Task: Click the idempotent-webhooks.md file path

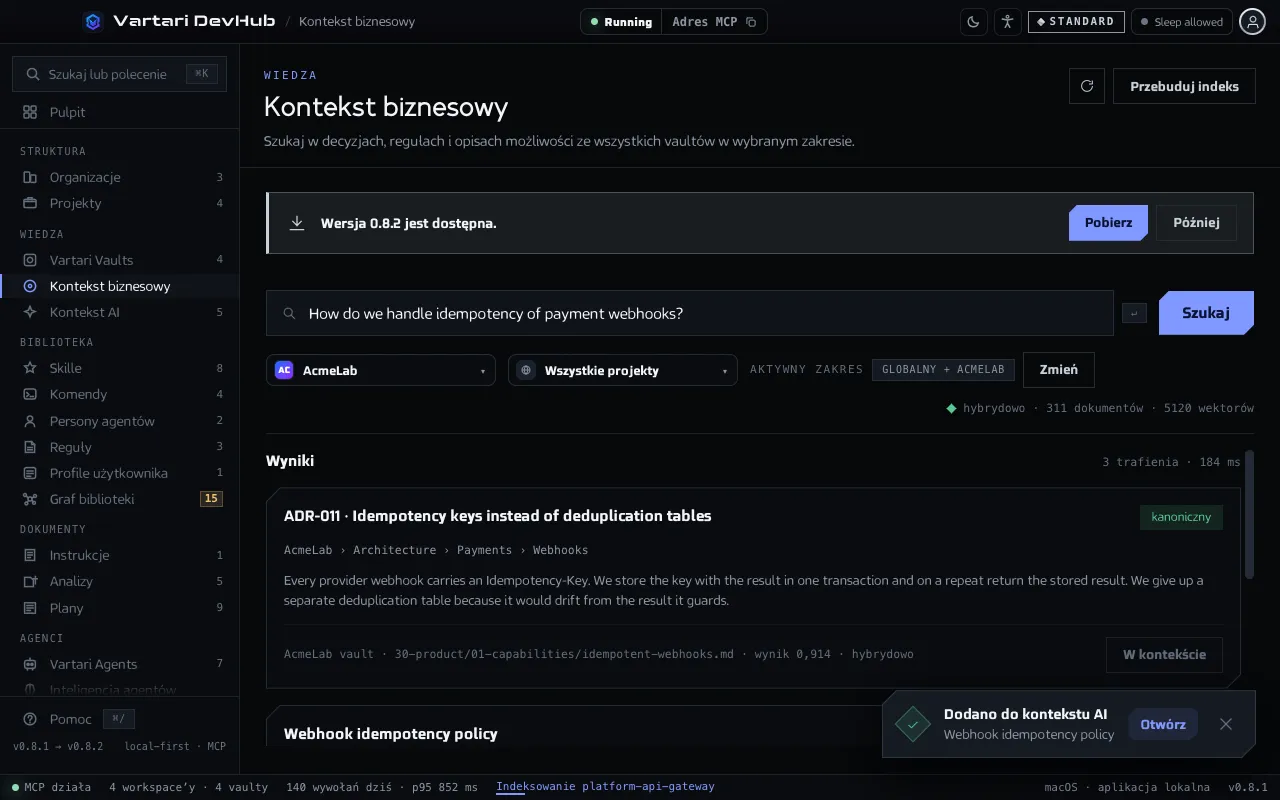Action: coord(564,654)
